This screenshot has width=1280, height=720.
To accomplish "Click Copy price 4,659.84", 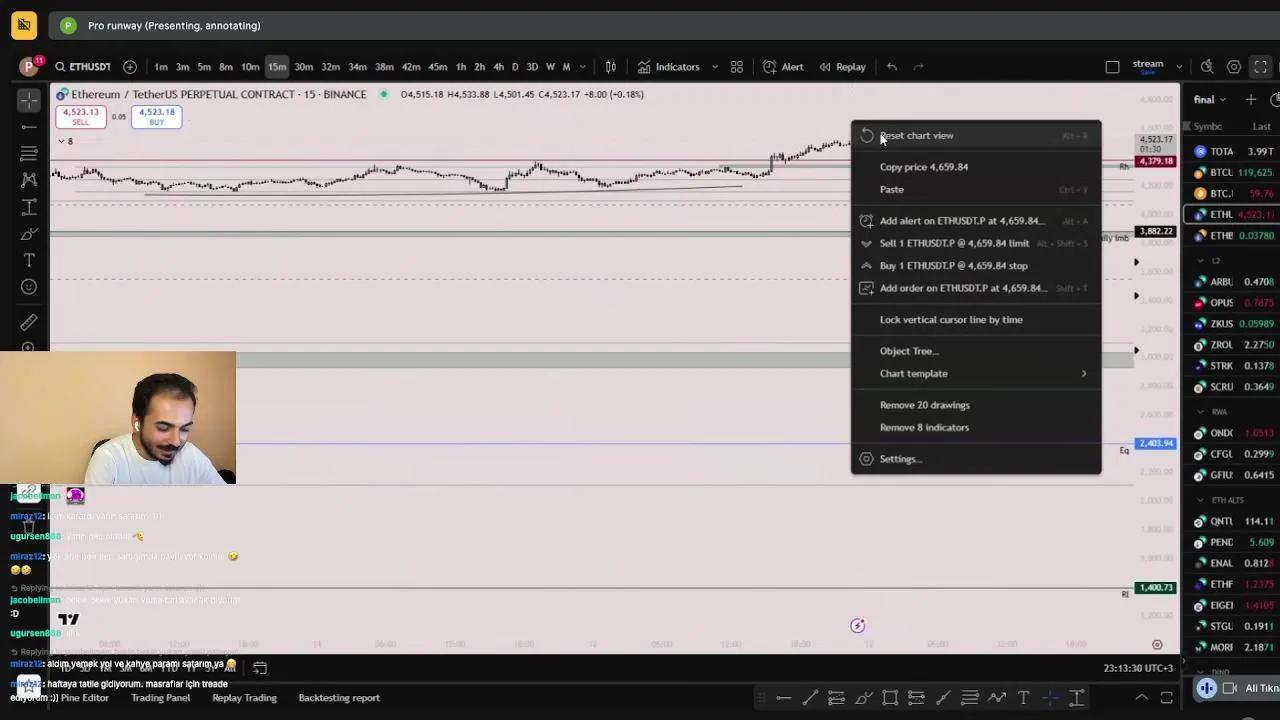I will click(x=976, y=167).
